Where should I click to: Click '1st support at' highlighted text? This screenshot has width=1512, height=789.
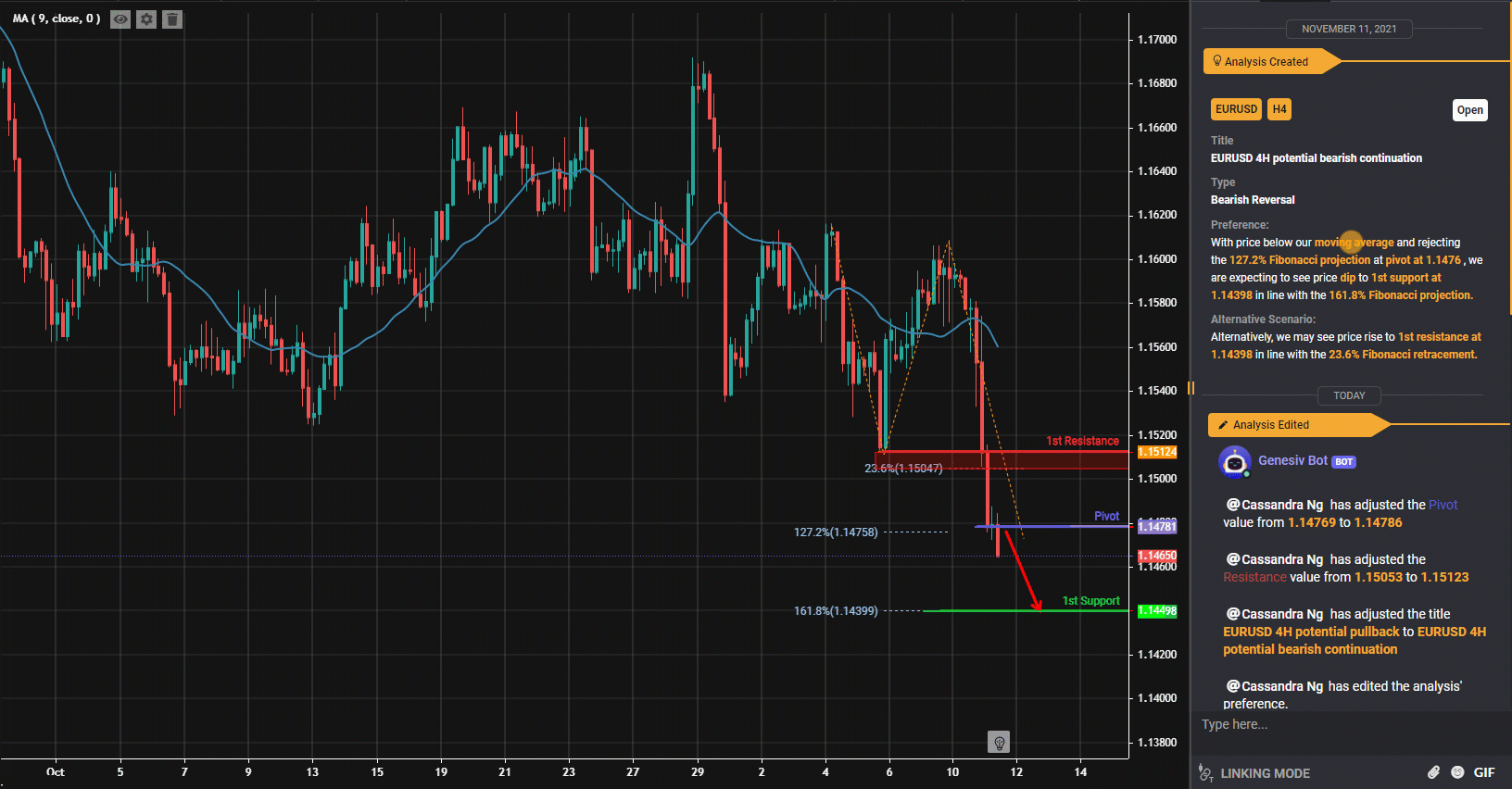pos(1406,278)
